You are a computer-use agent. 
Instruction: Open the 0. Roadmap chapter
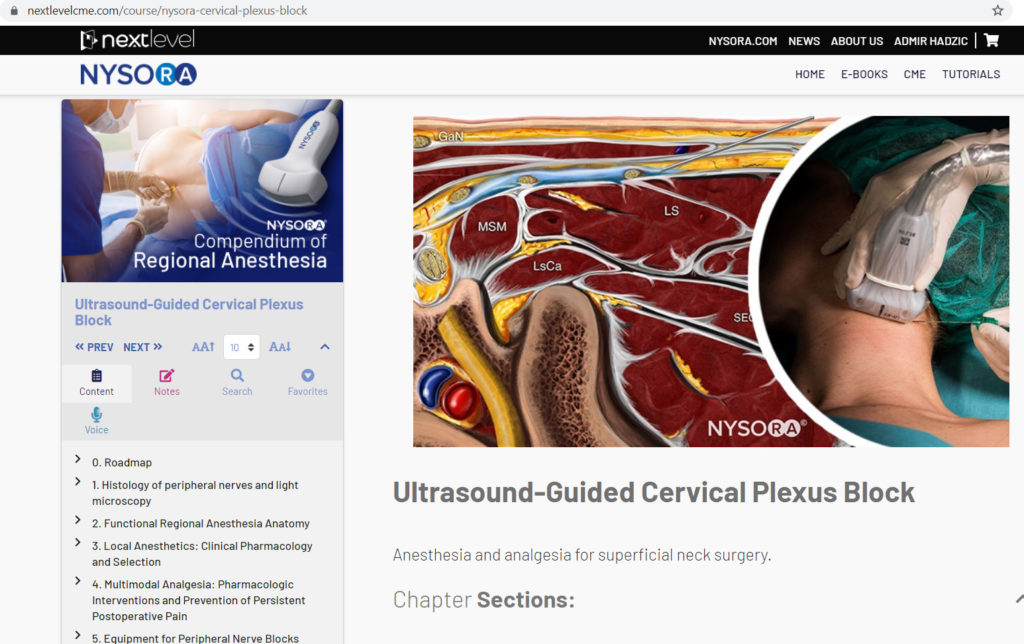click(122, 462)
